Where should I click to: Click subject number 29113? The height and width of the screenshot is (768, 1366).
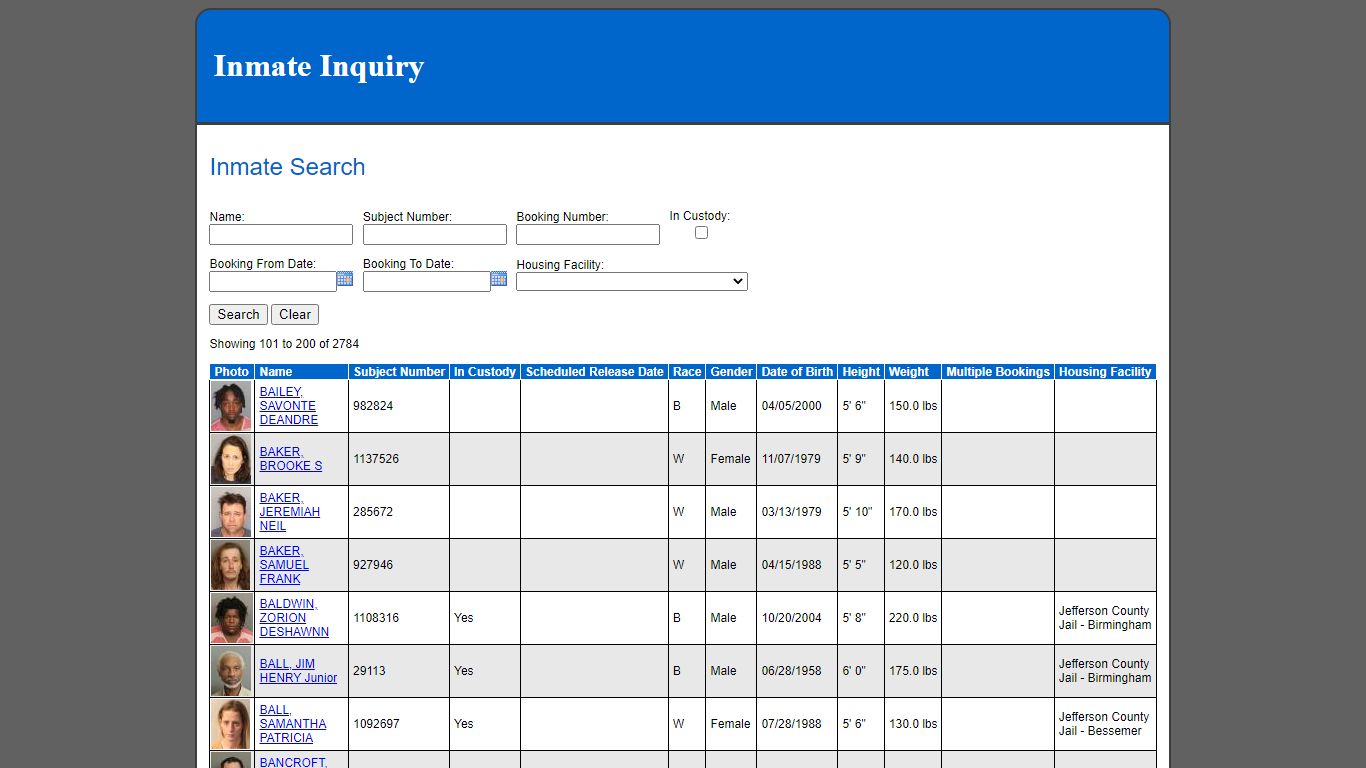click(369, 671)
